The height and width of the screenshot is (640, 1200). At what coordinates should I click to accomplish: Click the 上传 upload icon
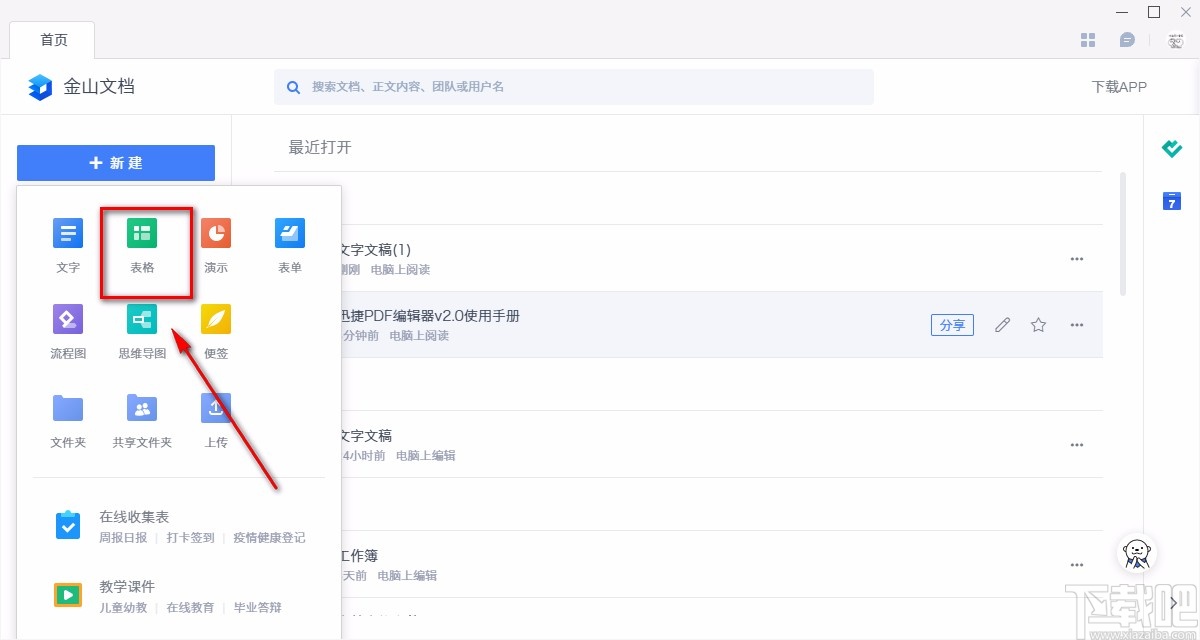[215, 420]
